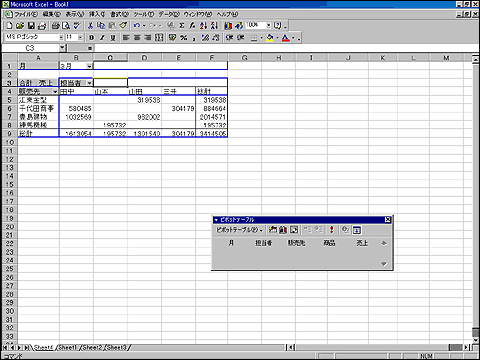
Task: Click the Fill Color paint bucket swatch
Action: 270,38
